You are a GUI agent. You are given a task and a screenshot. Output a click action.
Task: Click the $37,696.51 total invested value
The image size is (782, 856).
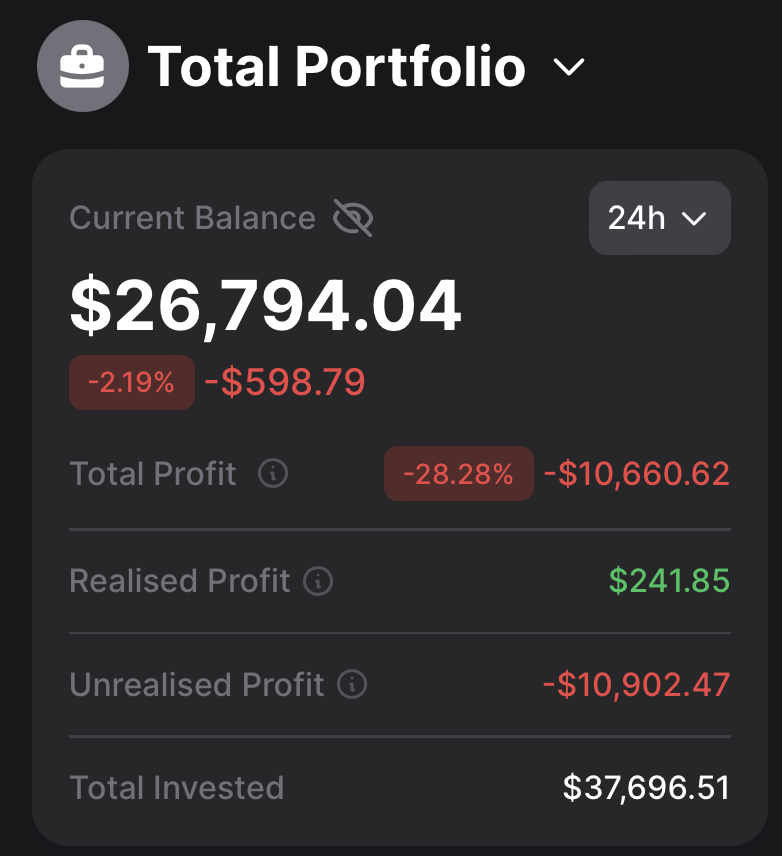(x=646, y=788)
